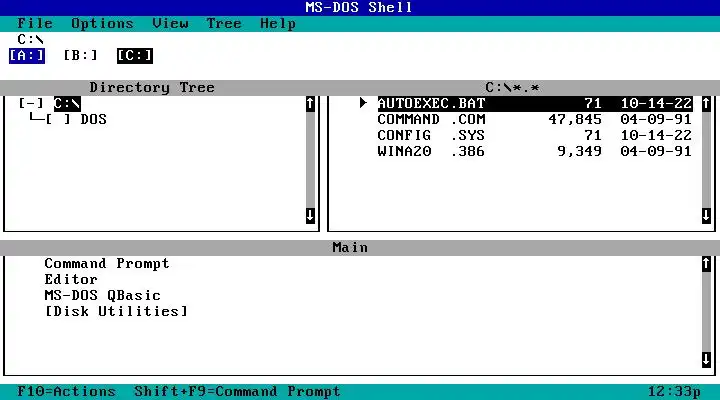Click the Directory Tree title bar
The height and width of the screenshot is (400, 720).
coord(152,87)
